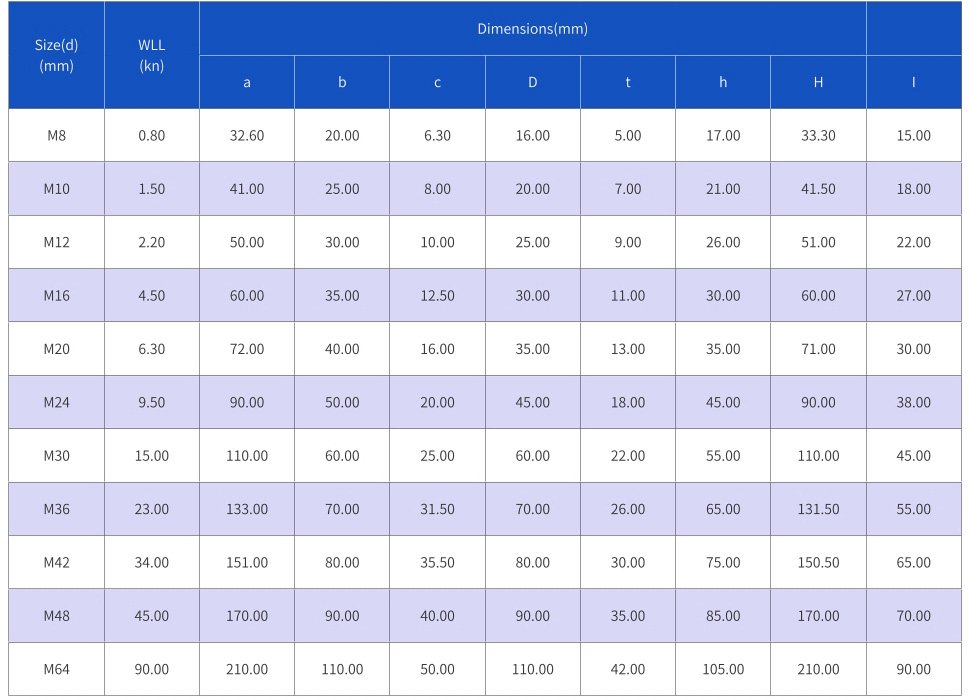
Task: Click the 'D' column header
Action: tap(532, 82)
